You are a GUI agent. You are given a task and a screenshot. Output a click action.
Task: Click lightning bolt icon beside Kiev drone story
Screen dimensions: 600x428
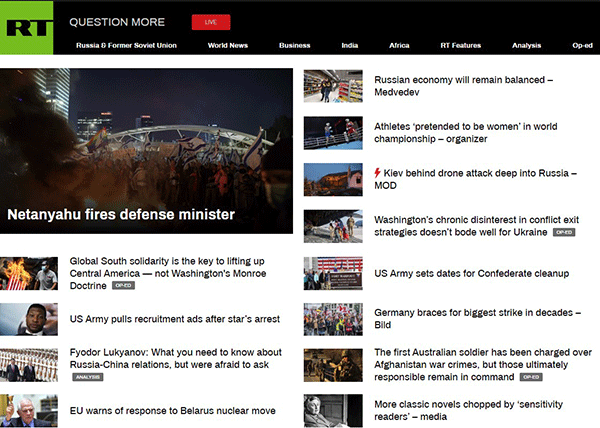click(378, 173)
